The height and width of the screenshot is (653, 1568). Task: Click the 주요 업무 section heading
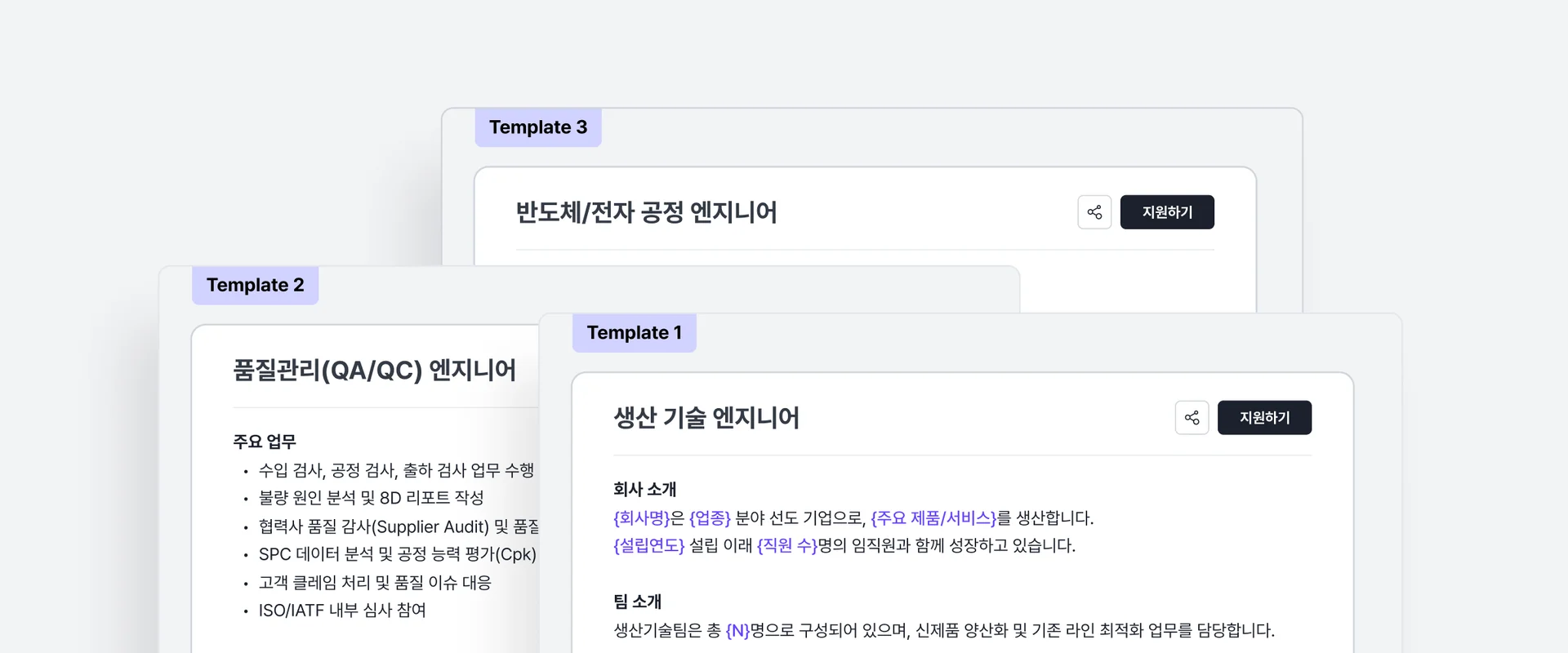pos(265,442)
